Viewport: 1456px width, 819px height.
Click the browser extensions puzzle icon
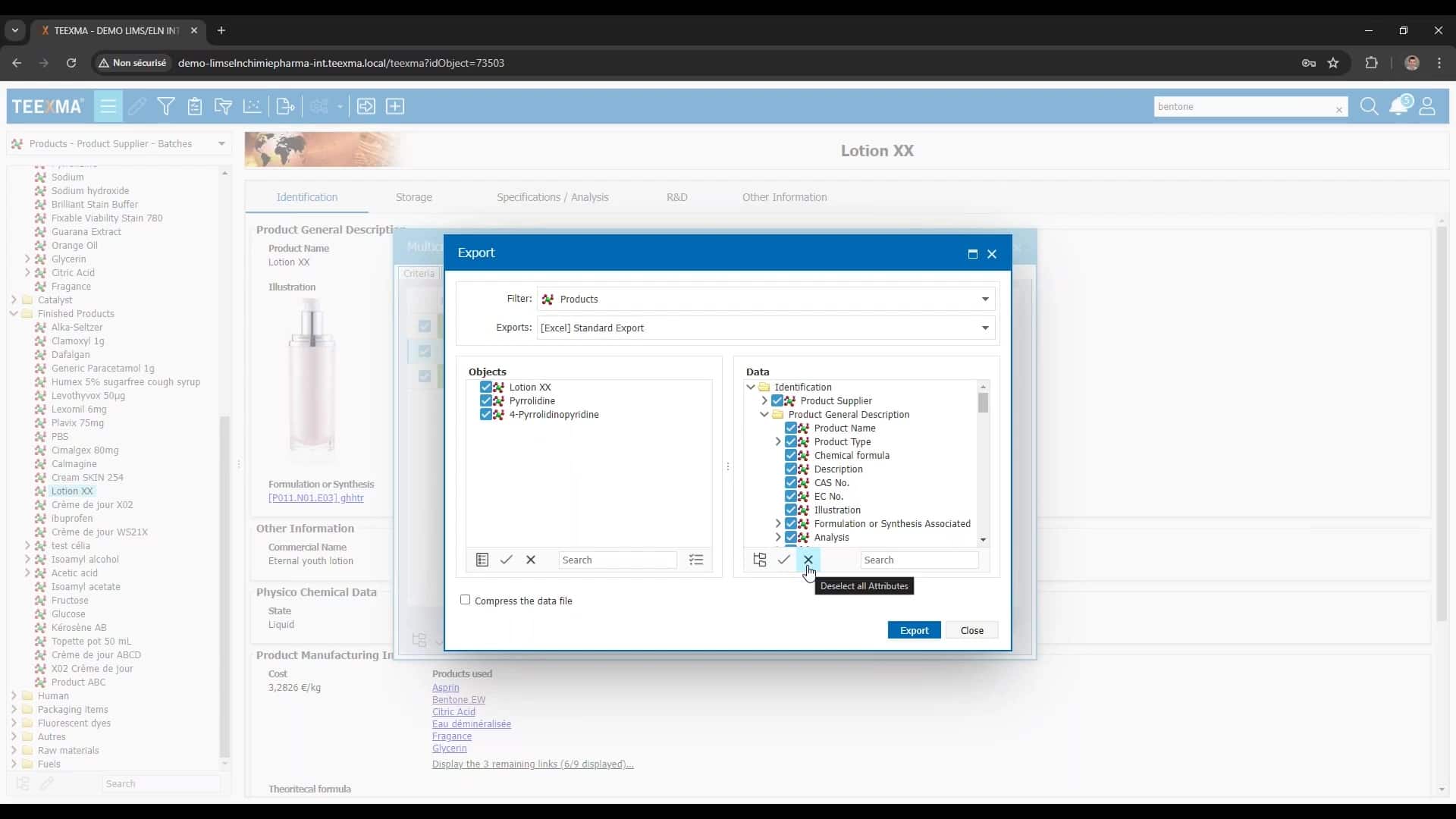point(1371,63)
